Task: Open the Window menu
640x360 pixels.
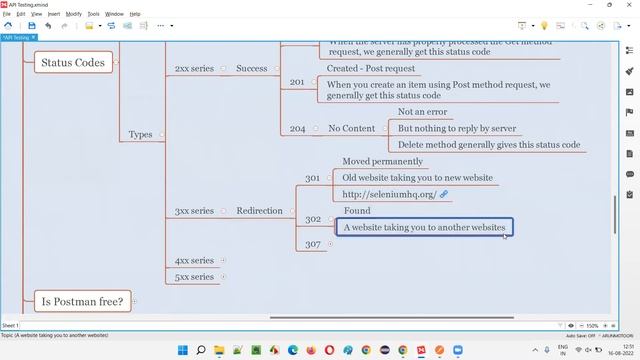Action: pyautogui.click(x=114, y=14)
